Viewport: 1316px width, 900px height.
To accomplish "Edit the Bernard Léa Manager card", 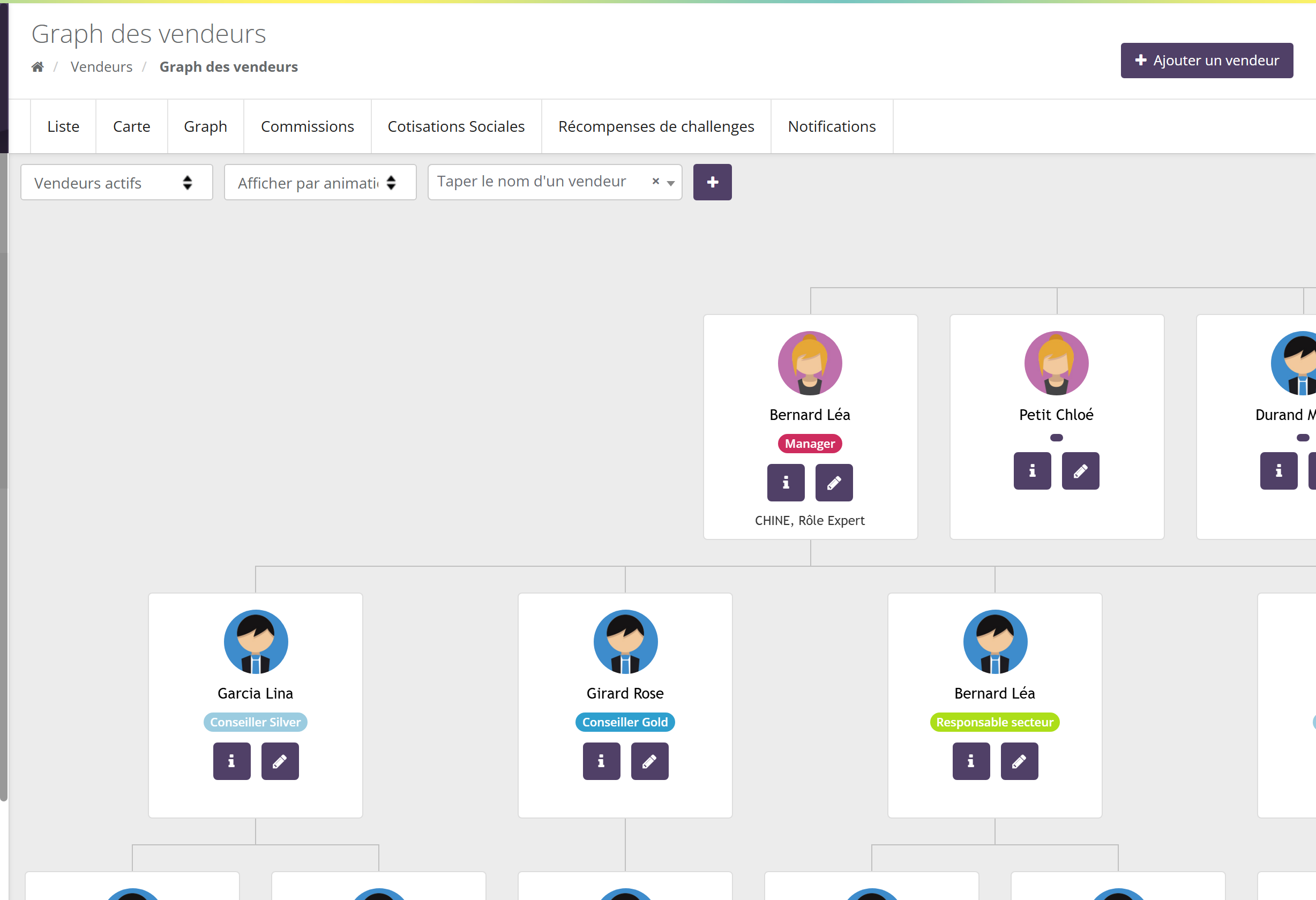I will pyautogui.click(x=834, y=482).
